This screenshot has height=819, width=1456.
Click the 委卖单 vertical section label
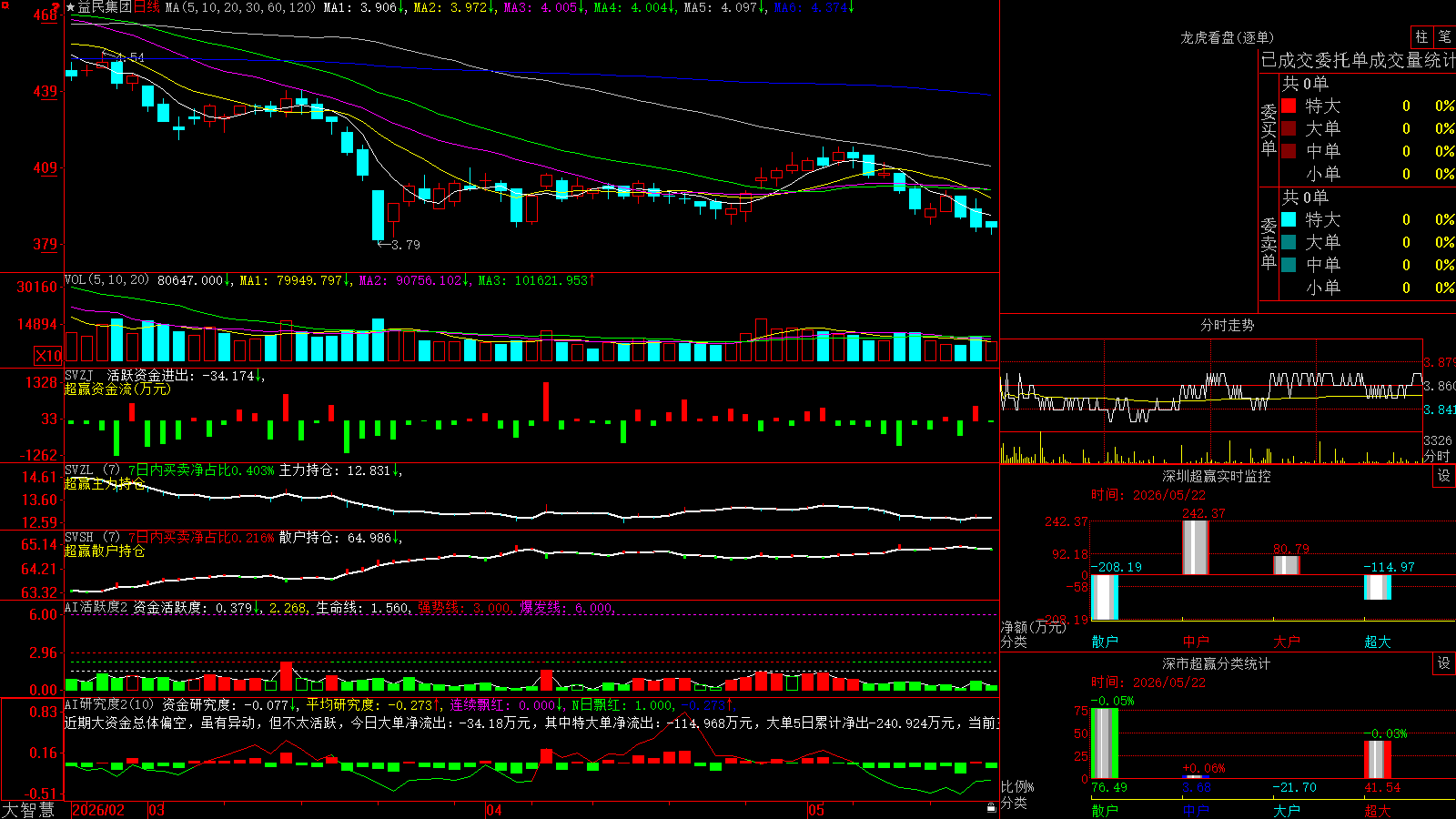tap(1269, 243)
